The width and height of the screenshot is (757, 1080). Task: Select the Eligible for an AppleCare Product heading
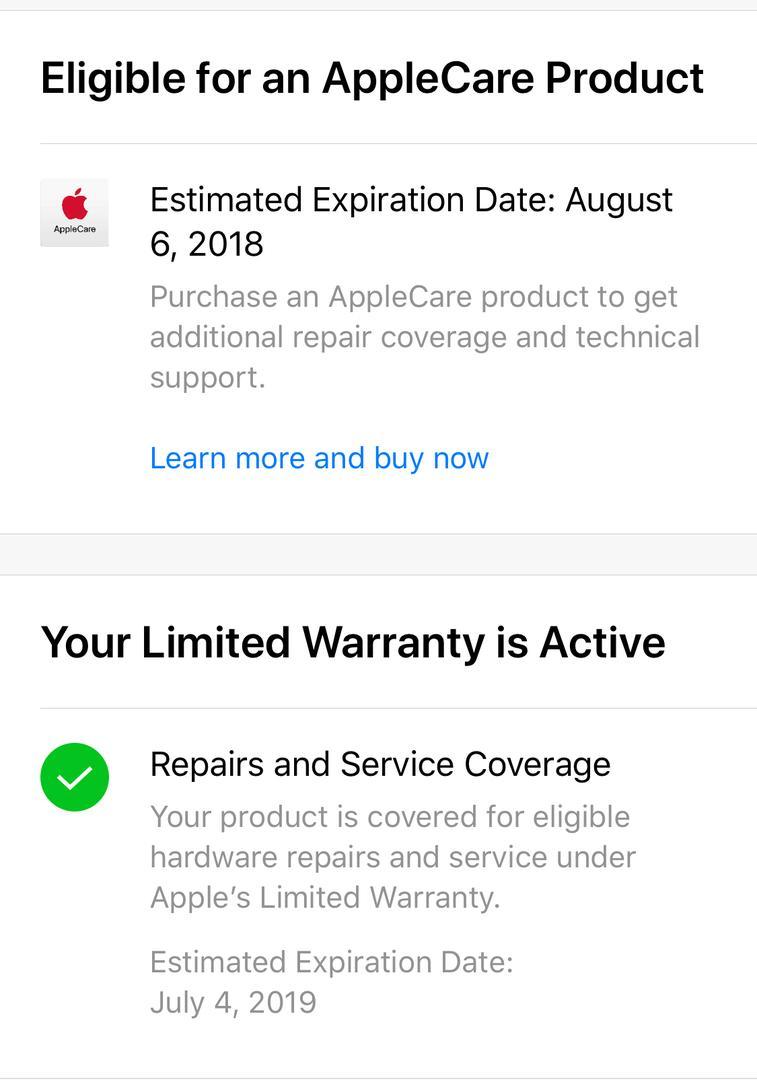(372, 78)
